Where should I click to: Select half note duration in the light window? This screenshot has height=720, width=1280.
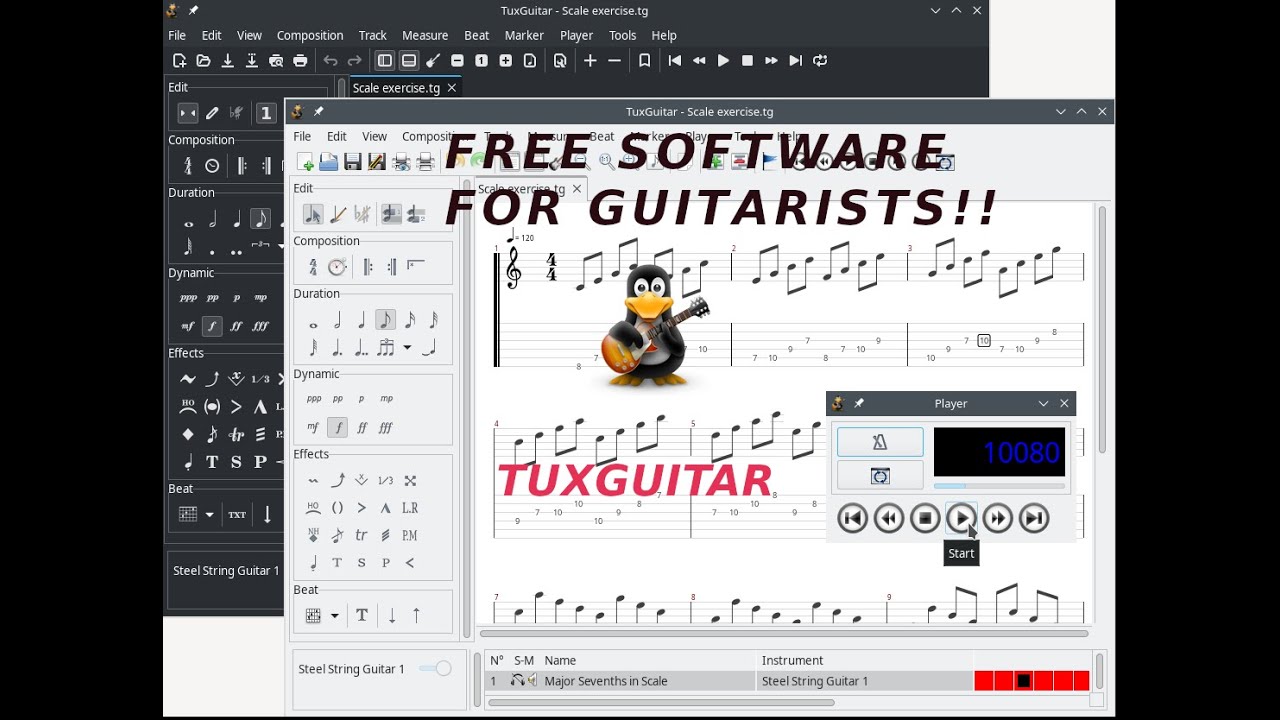[x=337, y=320]
